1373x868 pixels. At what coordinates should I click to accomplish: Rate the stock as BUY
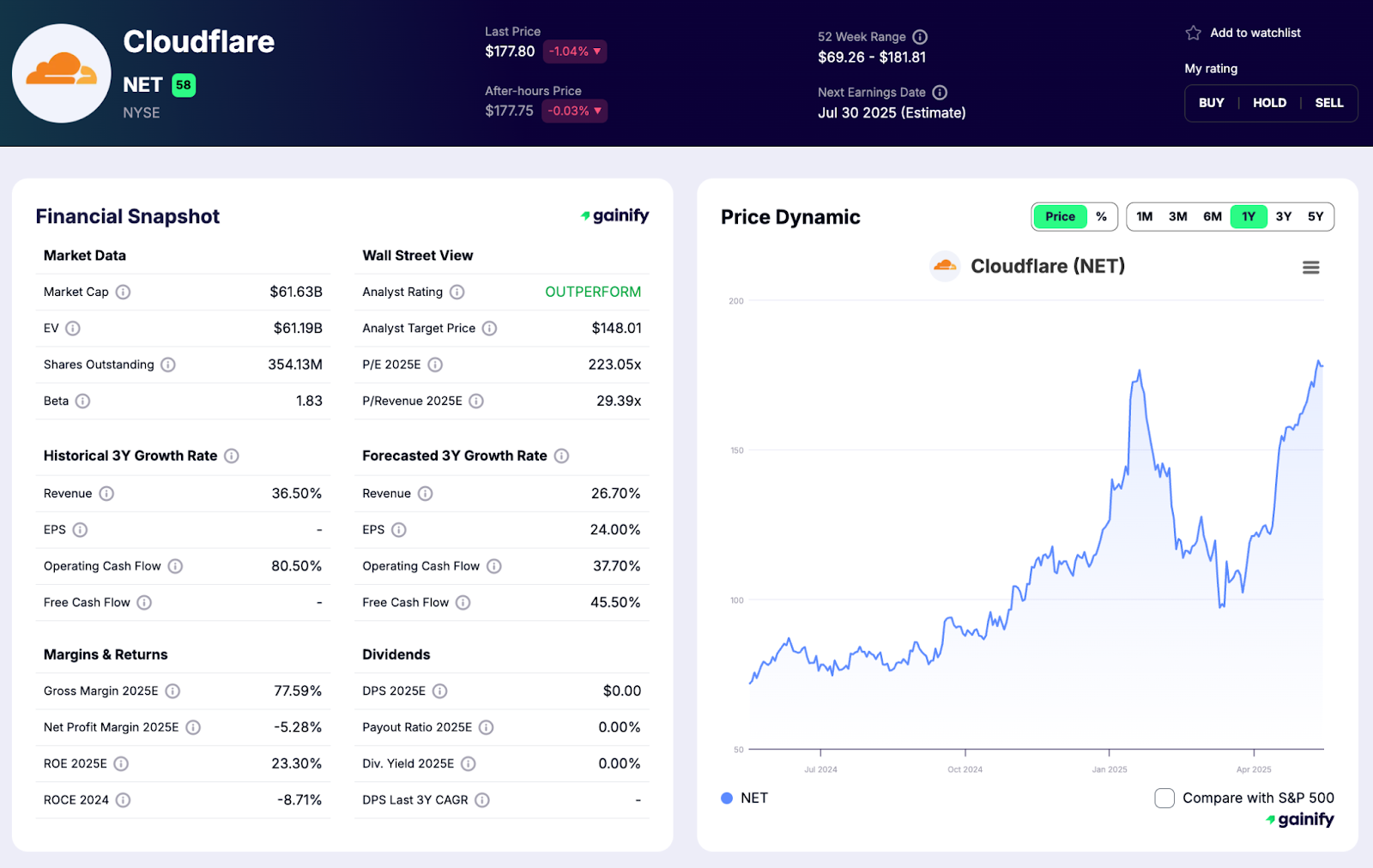1212,103
